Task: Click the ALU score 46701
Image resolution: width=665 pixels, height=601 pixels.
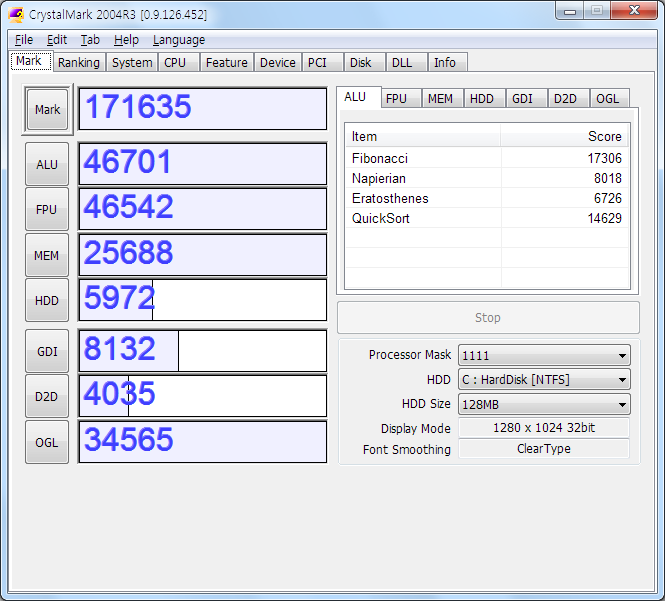Action: [x=203, y=164]
